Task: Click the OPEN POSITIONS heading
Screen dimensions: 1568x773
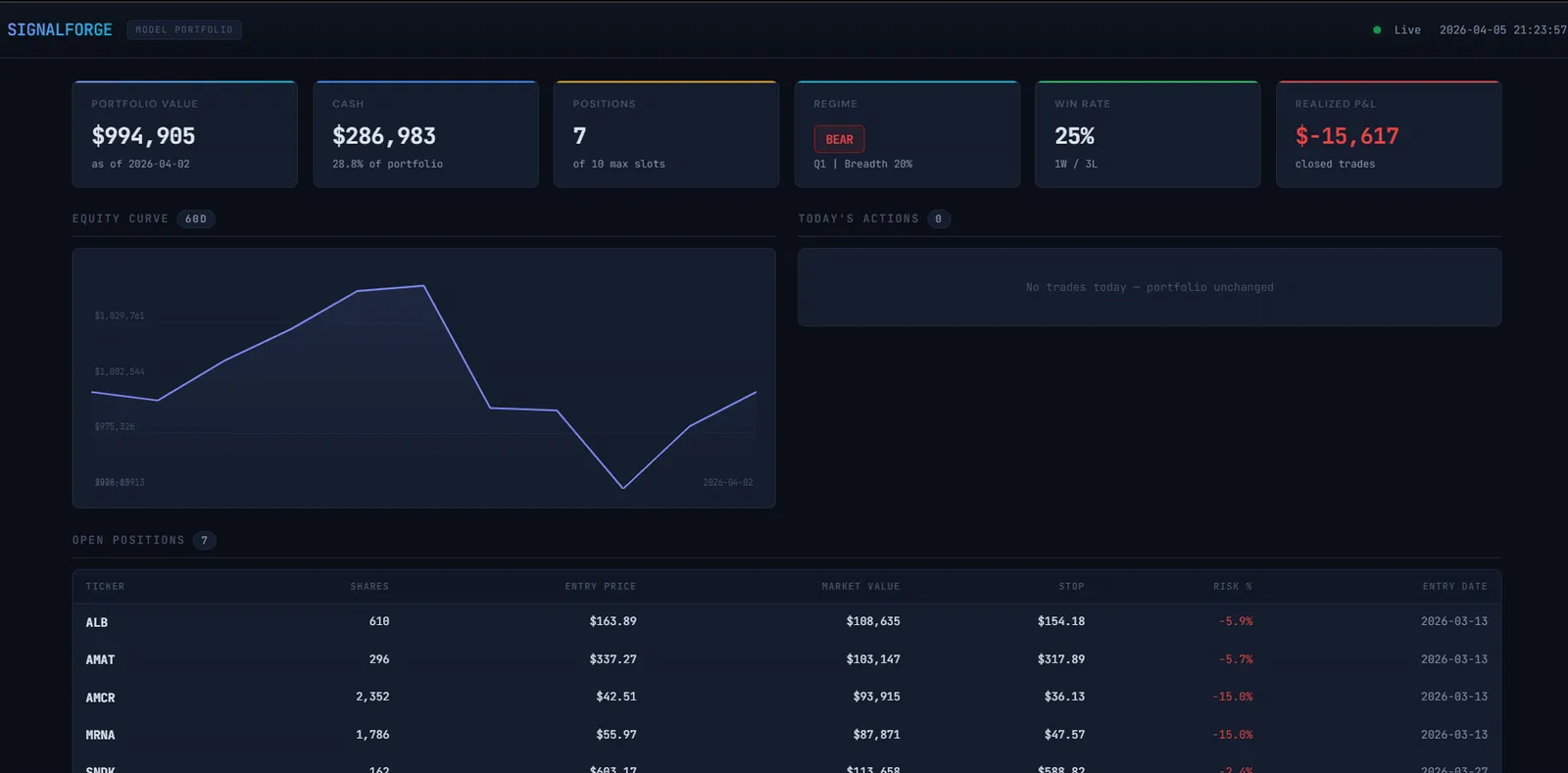Action: coord(128,540)
